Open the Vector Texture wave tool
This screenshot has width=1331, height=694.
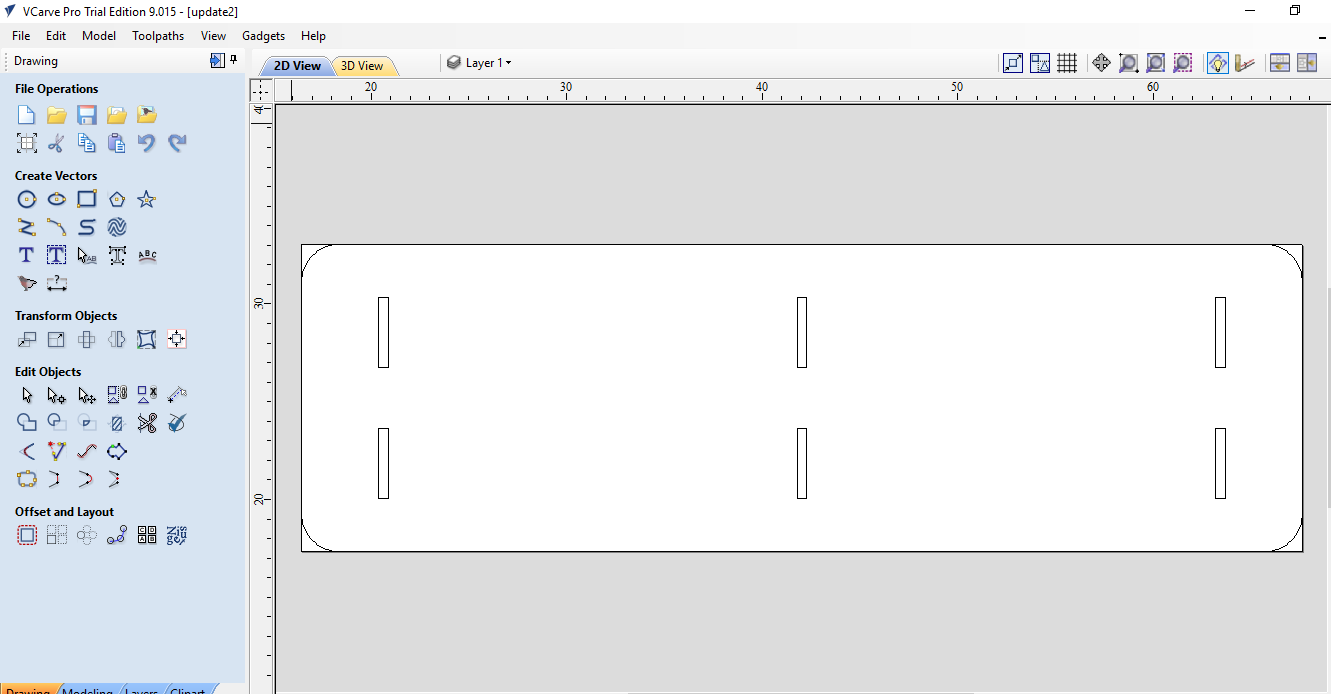pyautogui.click(x=117, y=227)
